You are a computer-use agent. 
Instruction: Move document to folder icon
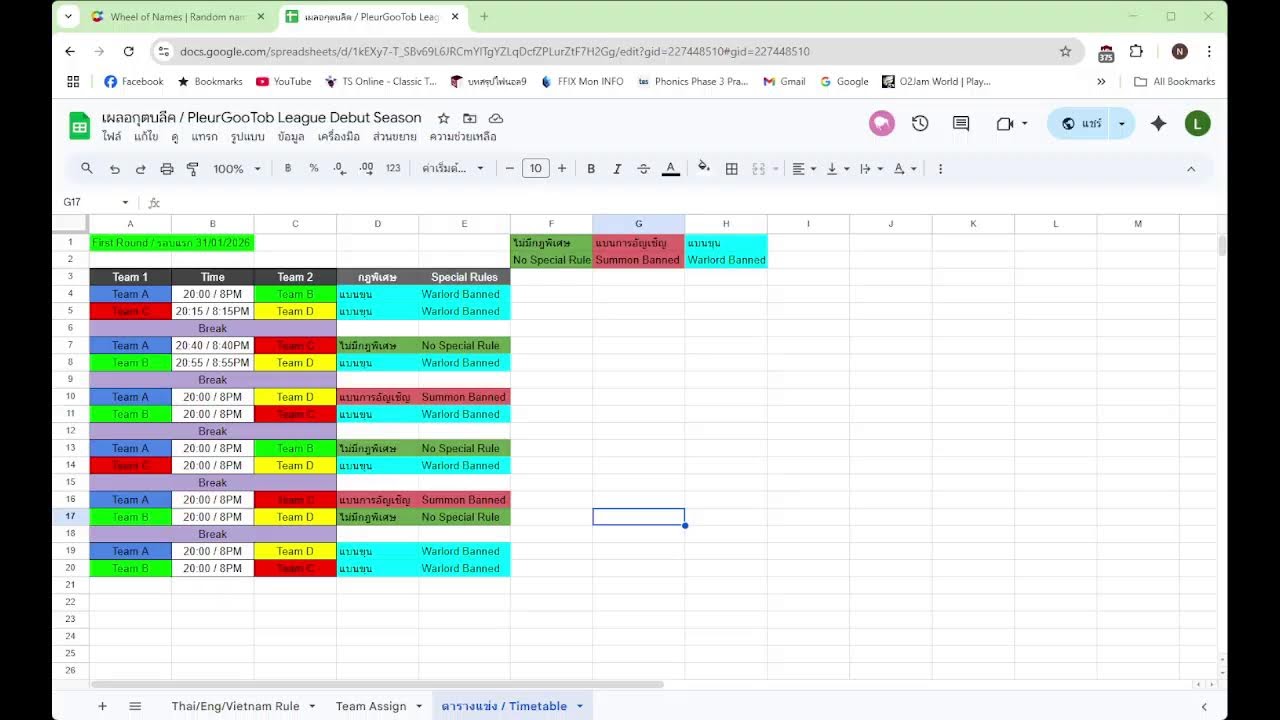click(470, 118)
